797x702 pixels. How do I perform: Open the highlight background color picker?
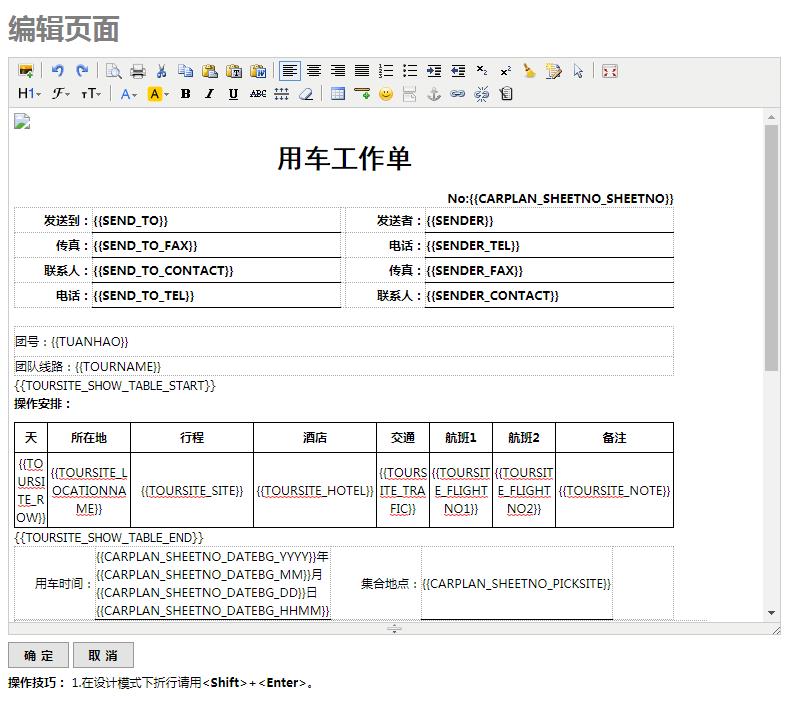tap(158, 94)
